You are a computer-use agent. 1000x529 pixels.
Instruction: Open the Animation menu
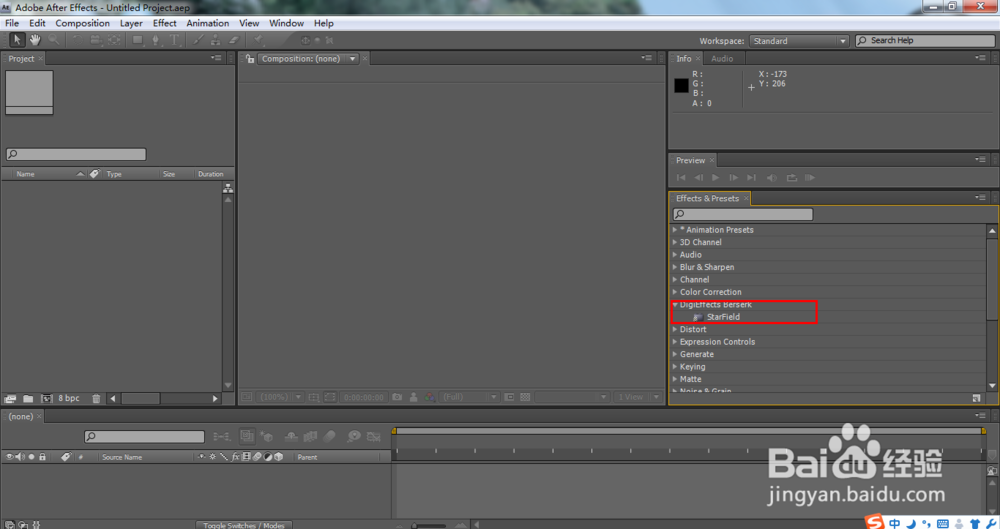[x=207, y=23]
